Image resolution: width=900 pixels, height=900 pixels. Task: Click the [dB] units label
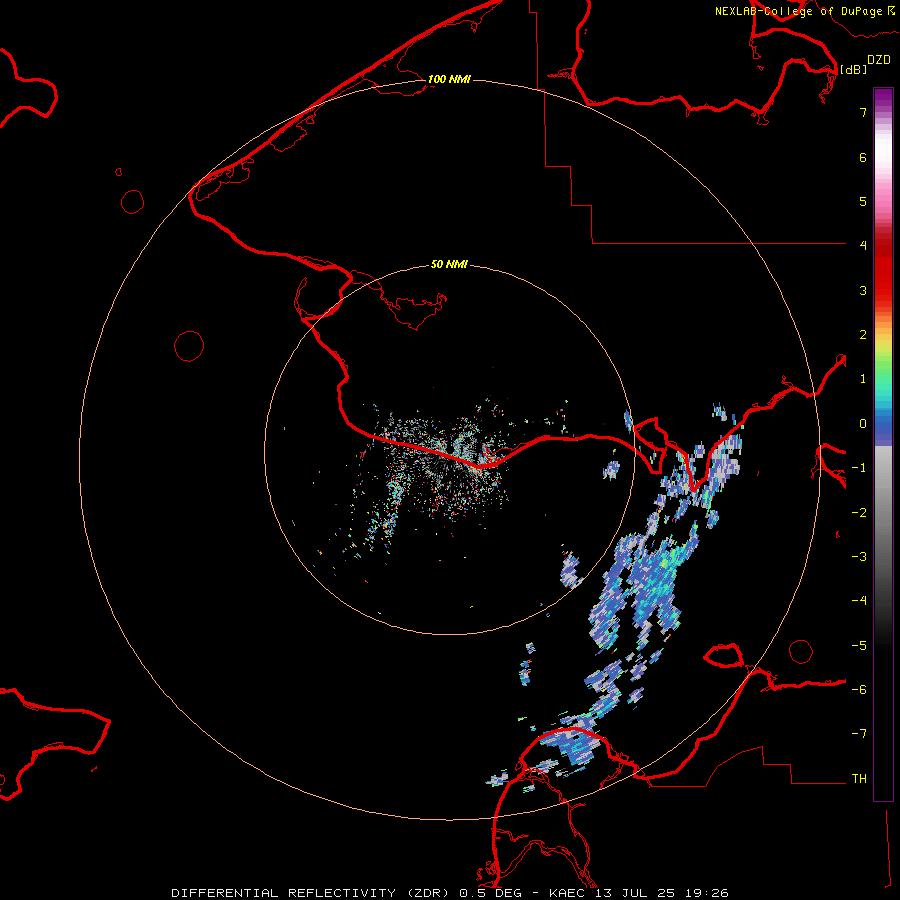click(854, 69)
